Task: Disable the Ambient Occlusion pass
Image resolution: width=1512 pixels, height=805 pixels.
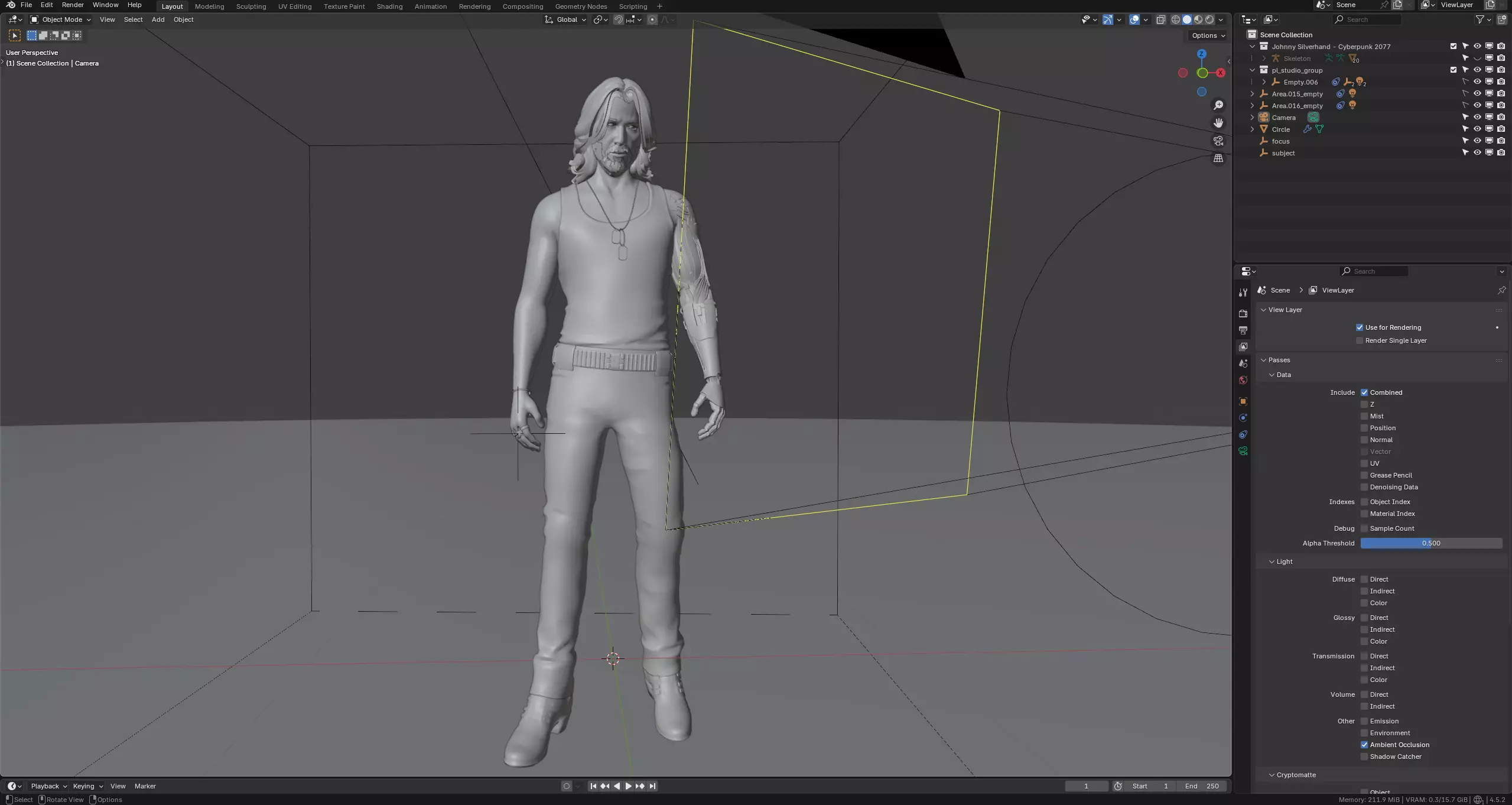Action: [x=1364, y=745]
